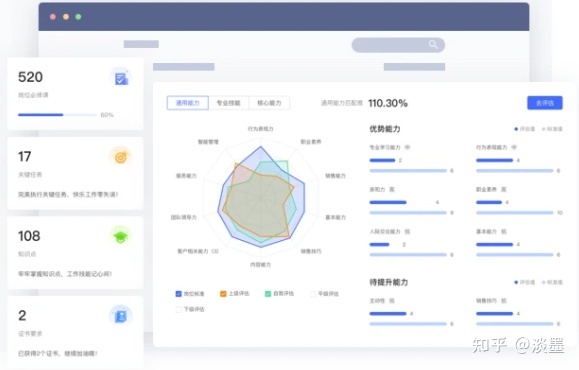The width and height of the screenshot is (579, 370).
Task: Click the magnifier icon in search bar
Action: (x=433, y=45)
